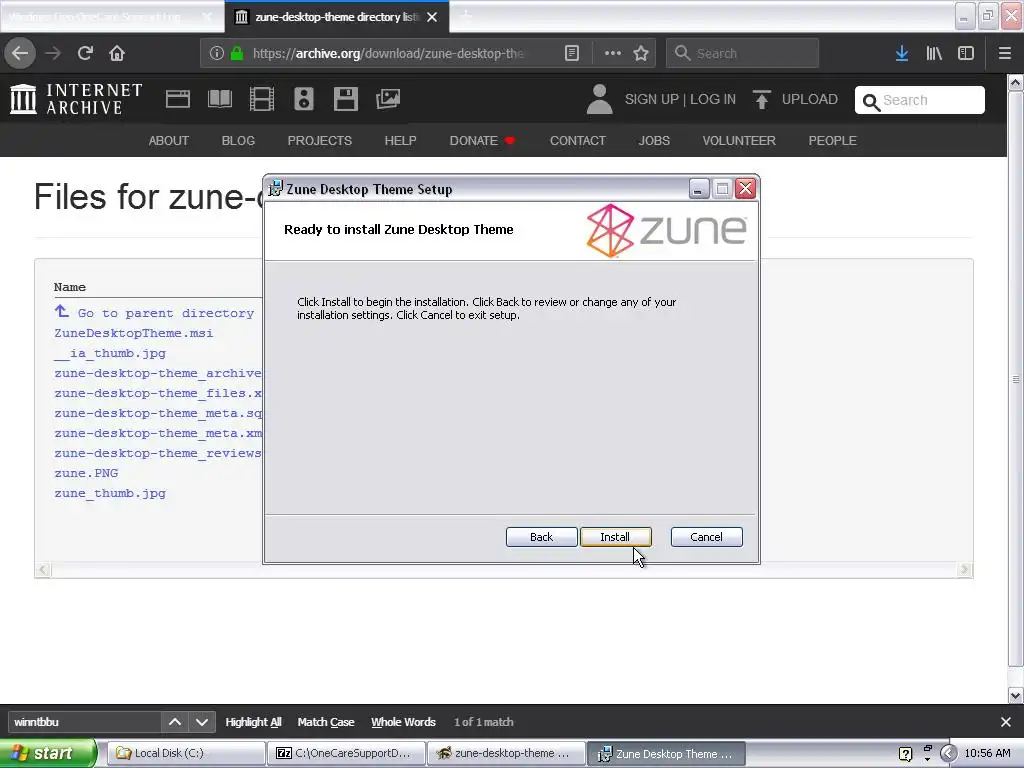Find next match down arrow
This screenshot has height=768, width=1024.
[x=202, y=722]
